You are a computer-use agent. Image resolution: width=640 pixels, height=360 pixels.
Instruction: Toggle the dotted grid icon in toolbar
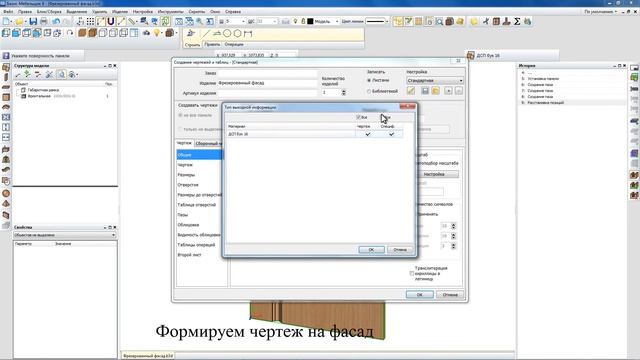pos(91,21)
